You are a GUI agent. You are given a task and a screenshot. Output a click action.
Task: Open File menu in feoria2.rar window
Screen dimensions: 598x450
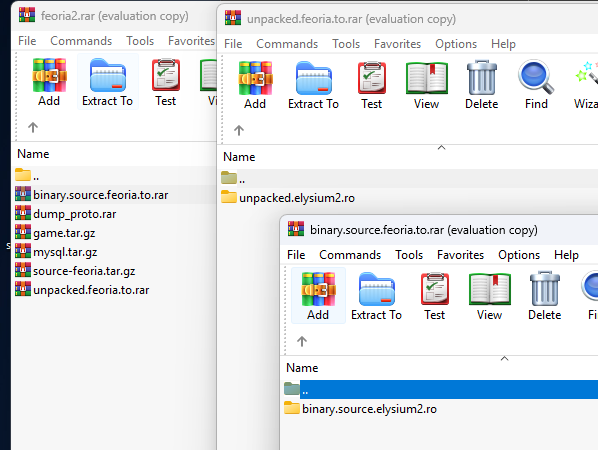point(27,41)
